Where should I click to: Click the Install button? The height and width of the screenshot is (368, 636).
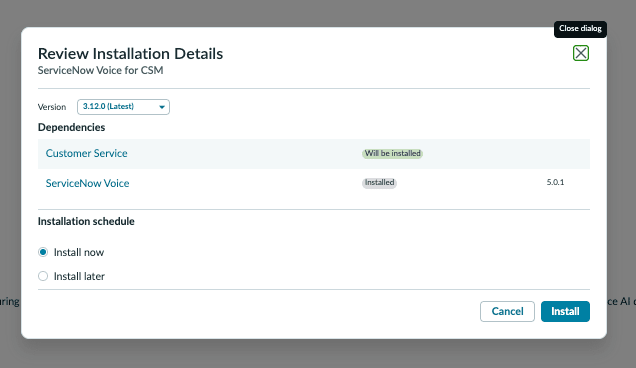(x=565, y=311)
